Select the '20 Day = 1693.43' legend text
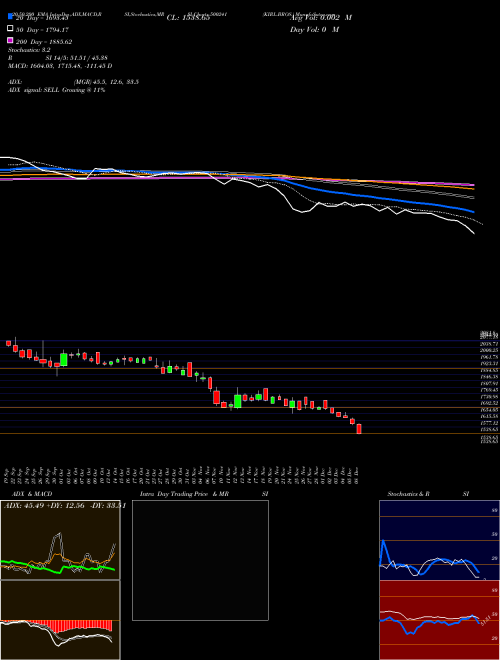The width and height of the screenshot is (500, 660). click(42, 18)
